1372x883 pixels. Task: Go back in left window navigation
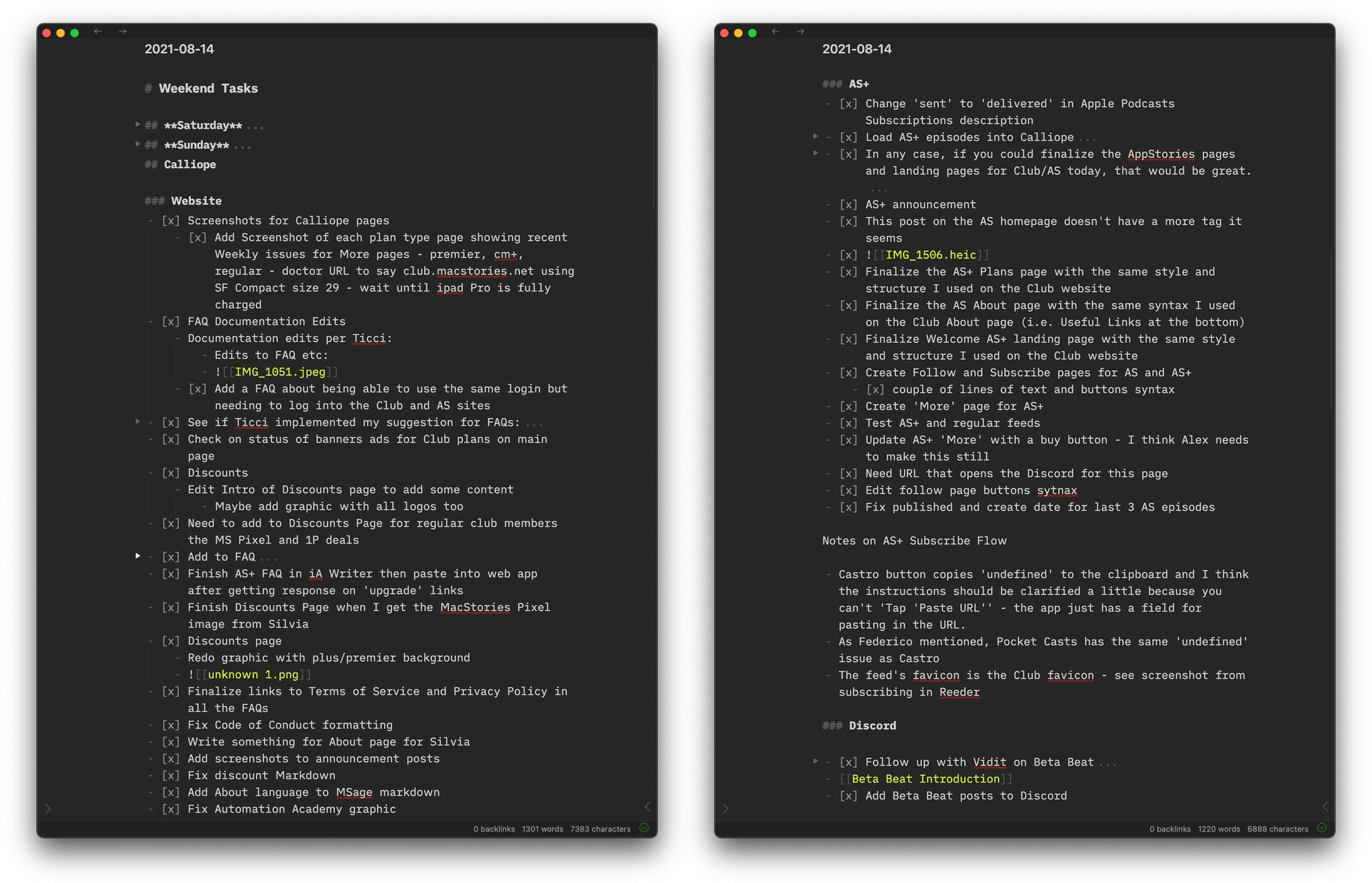point(98,31)
